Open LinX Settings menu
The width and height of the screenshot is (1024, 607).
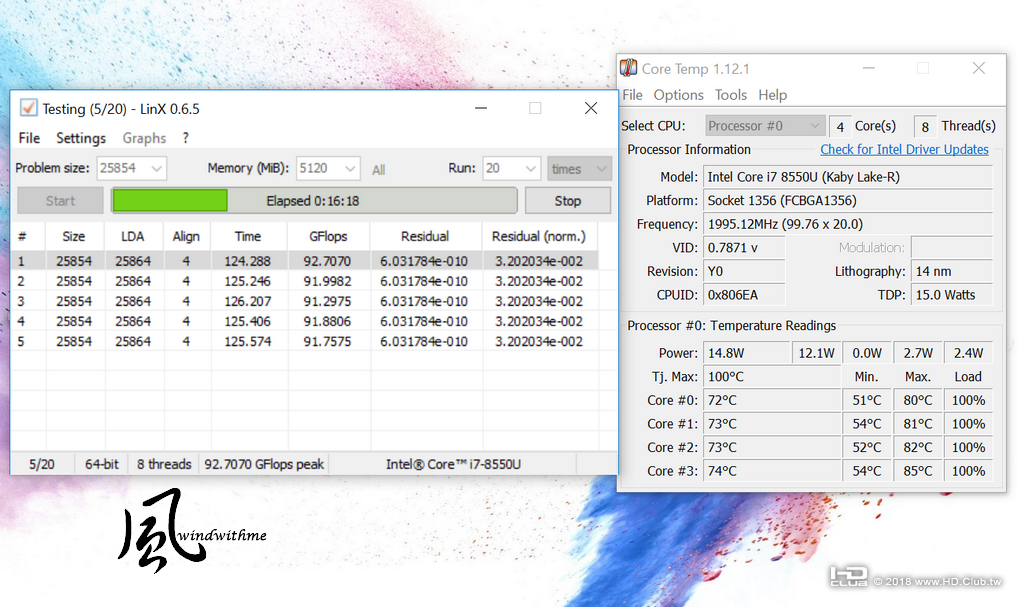pyautogui.click(x=81, y=138)
